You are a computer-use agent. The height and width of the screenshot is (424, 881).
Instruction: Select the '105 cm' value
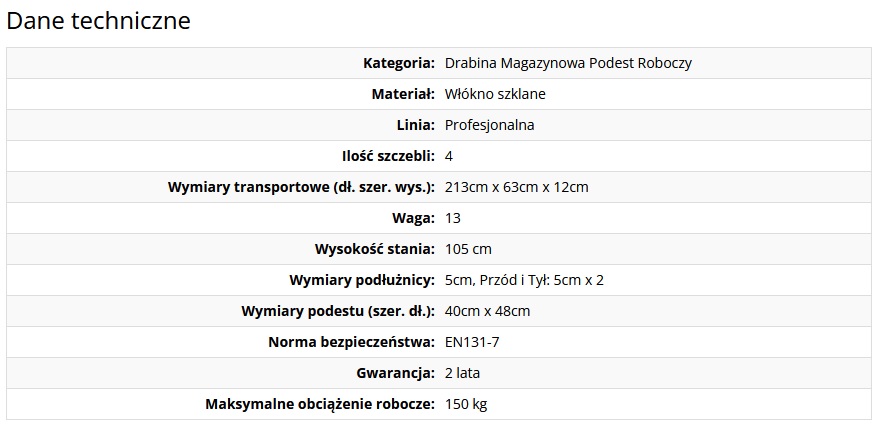(468, 249)
